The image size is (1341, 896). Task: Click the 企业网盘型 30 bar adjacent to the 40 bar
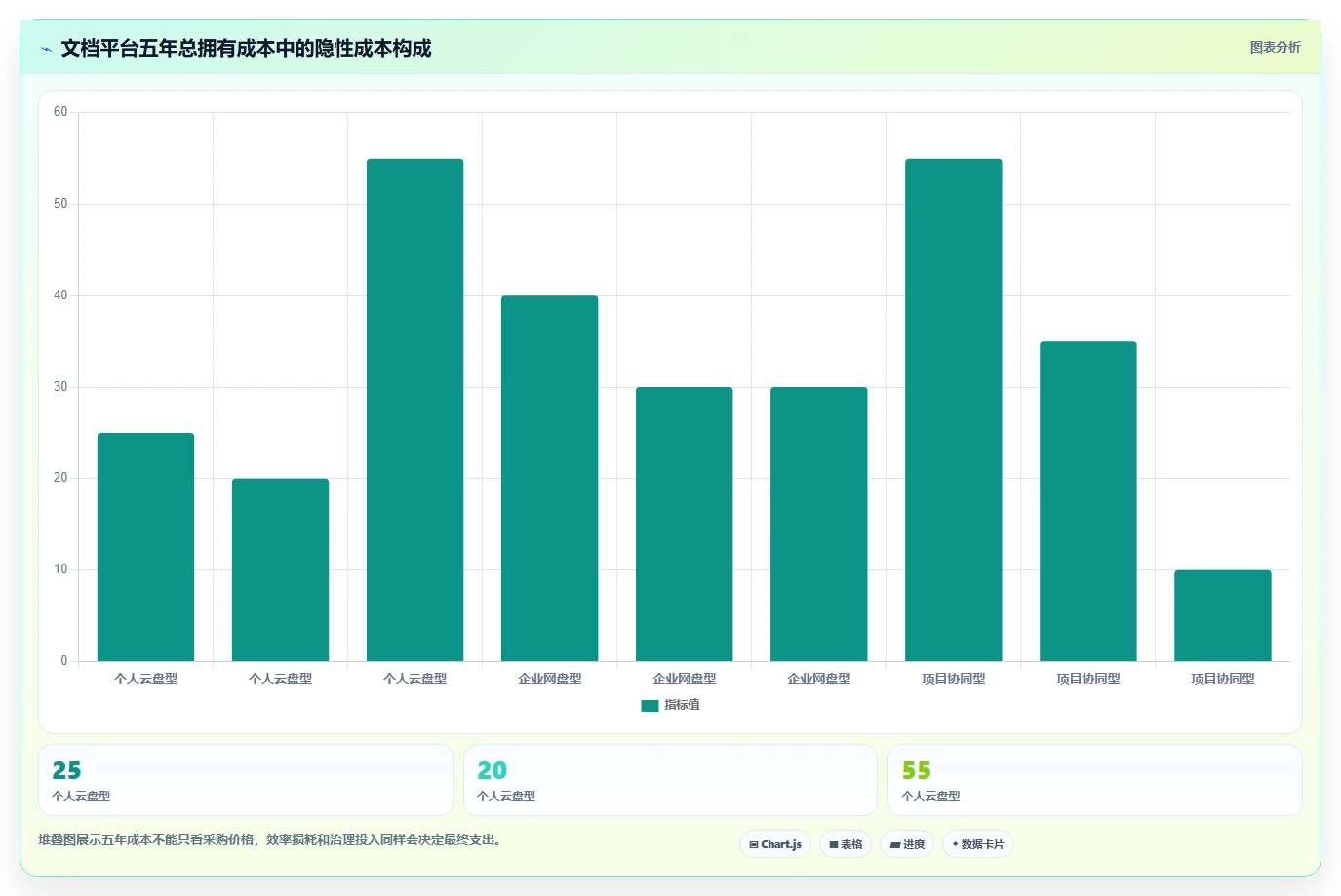pos(684,524)
